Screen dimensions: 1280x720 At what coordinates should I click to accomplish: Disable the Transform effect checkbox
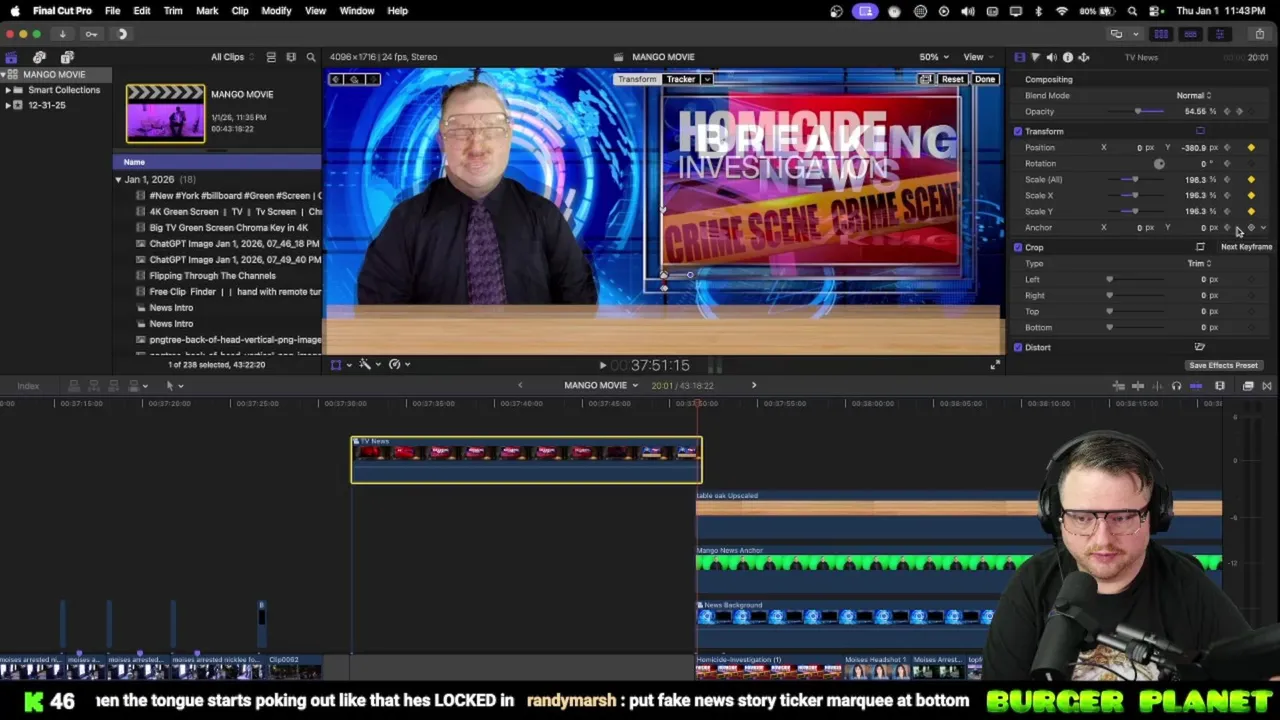coord(1018,131)
